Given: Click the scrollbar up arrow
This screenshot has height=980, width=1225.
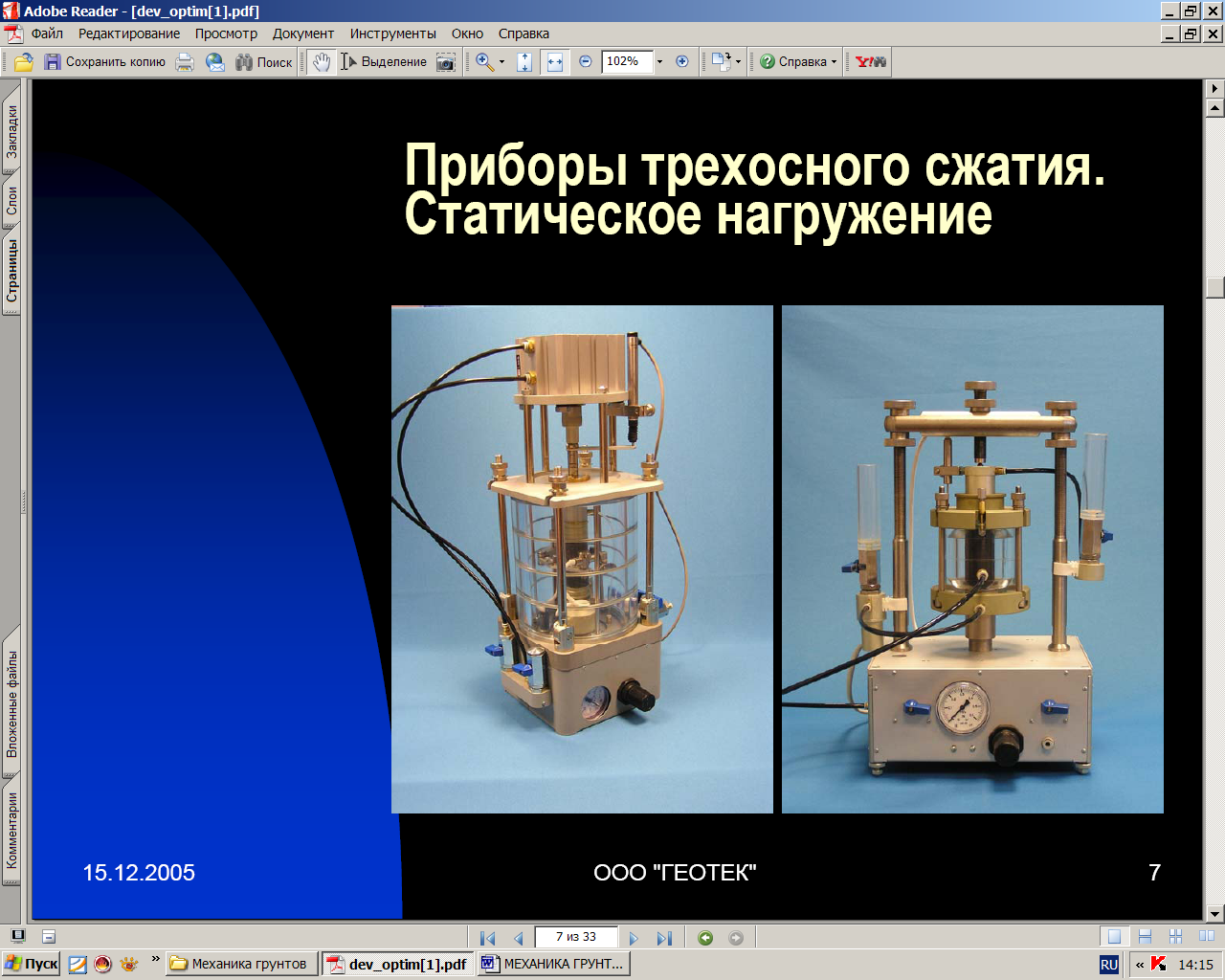Looking at the screenshot, I should click(x=1214, y=108).
